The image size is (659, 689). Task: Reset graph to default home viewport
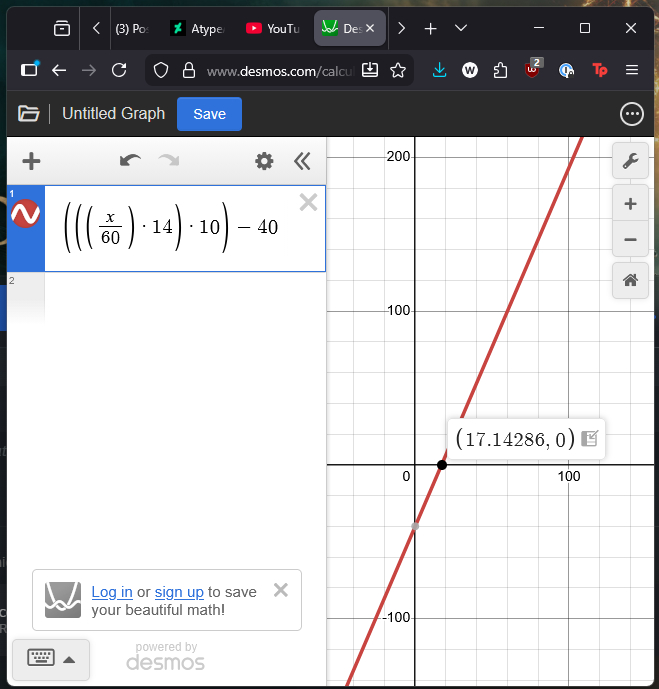(630, 281)
